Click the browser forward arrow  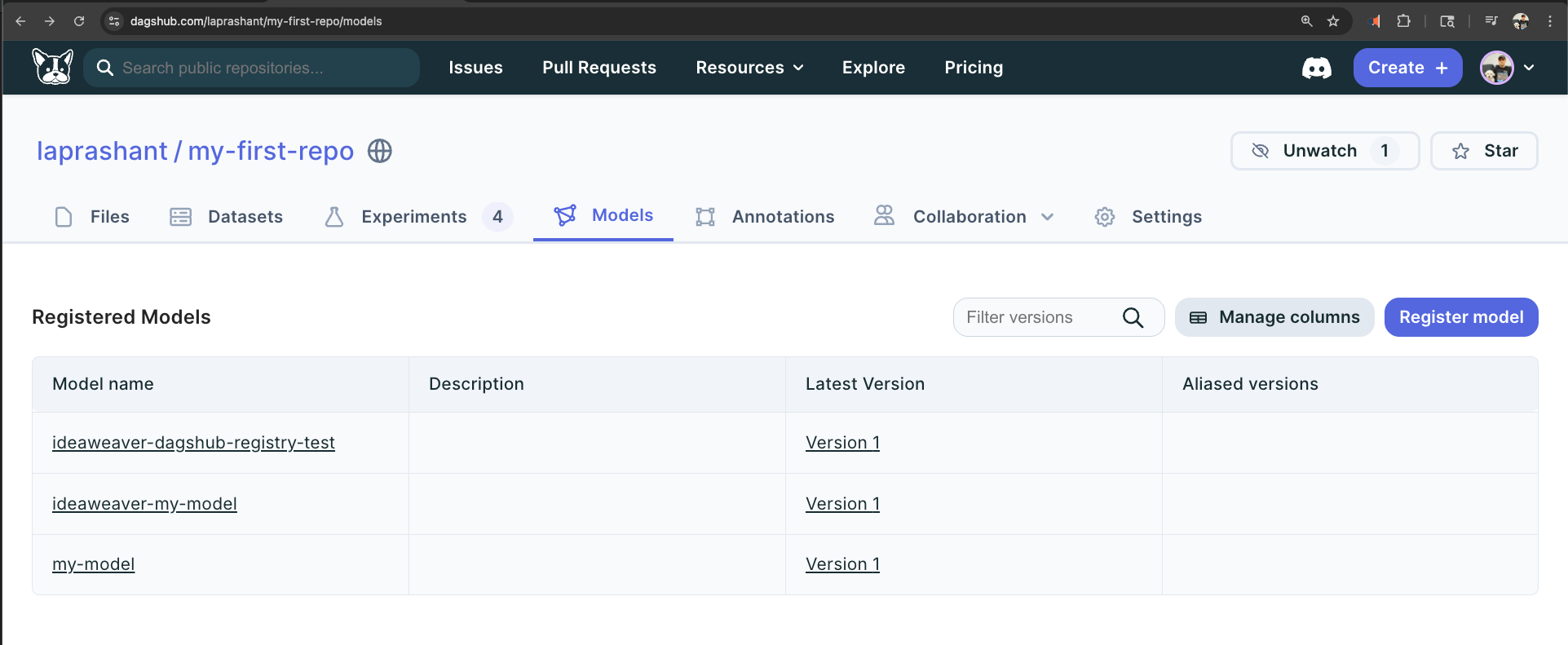coord(50,21)
